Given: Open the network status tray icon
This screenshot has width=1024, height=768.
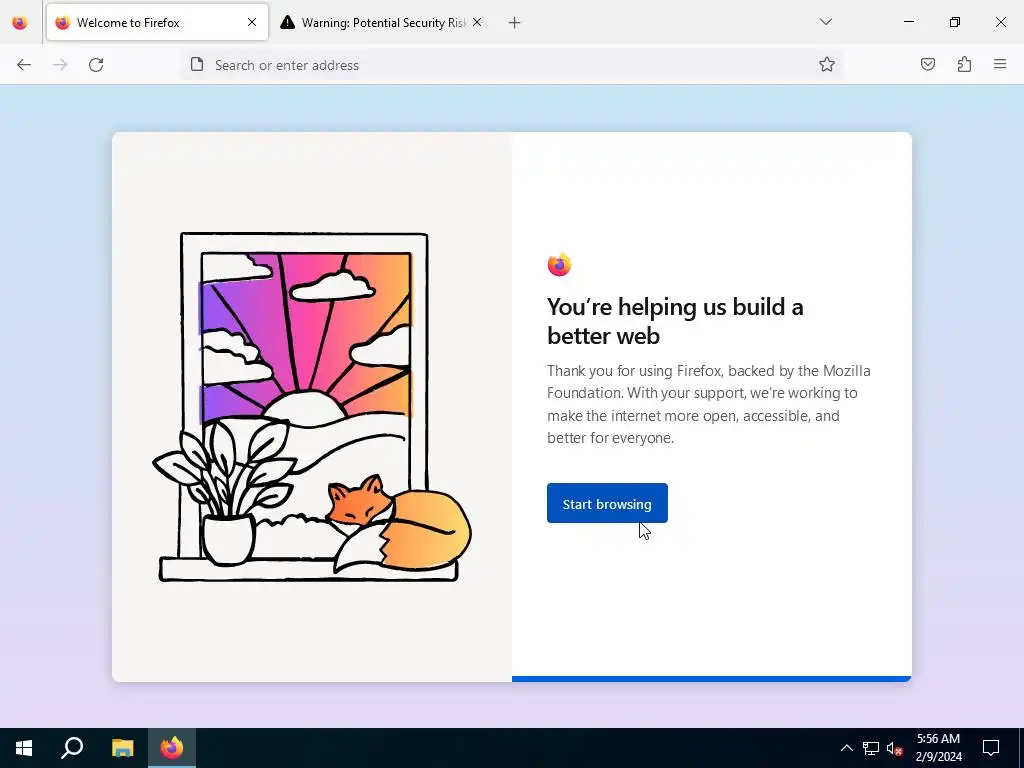Looking at the screenshot, I should [871, 748].
